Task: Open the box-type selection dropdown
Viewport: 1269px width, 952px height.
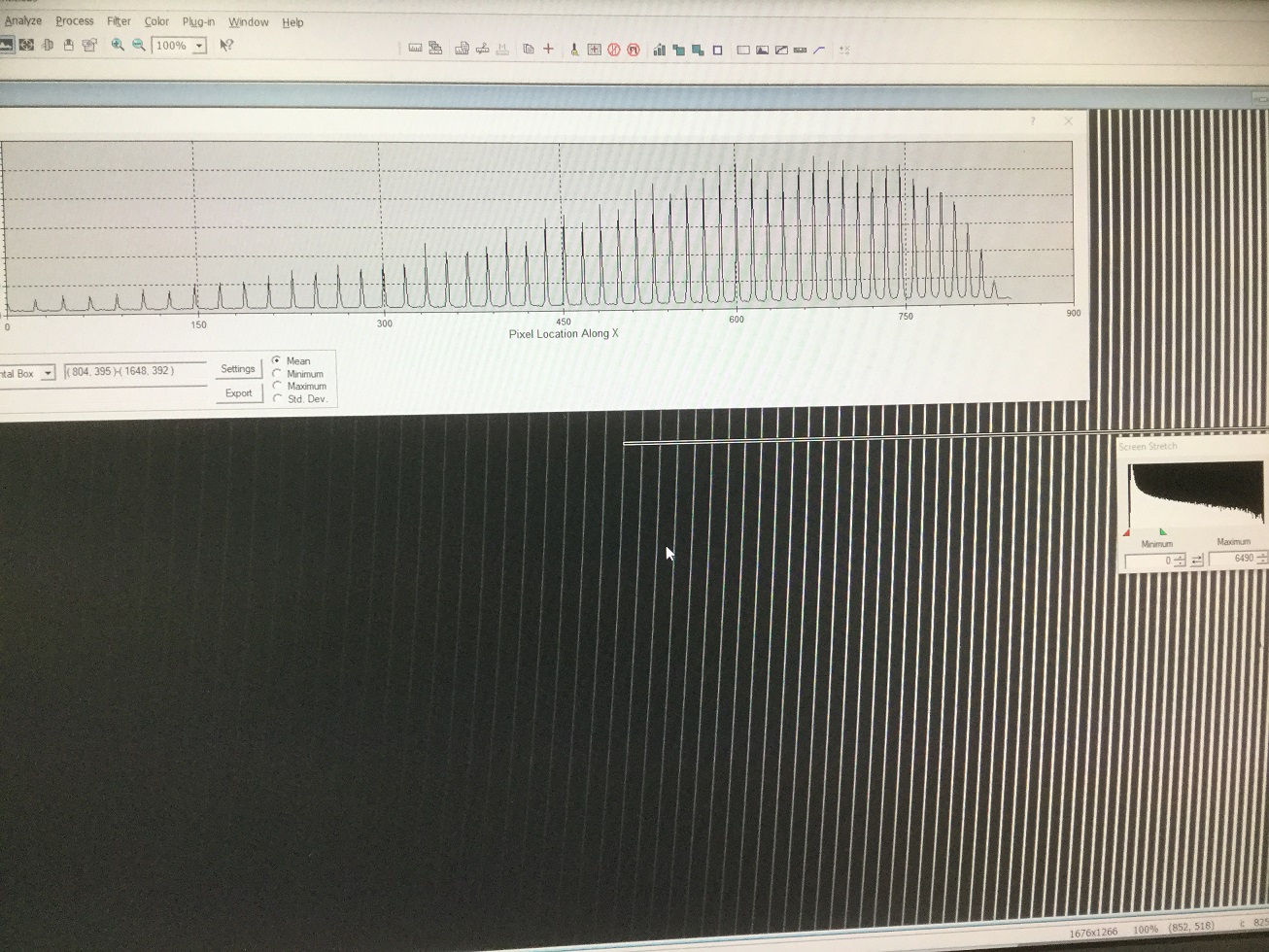Action: coord(47,372)
